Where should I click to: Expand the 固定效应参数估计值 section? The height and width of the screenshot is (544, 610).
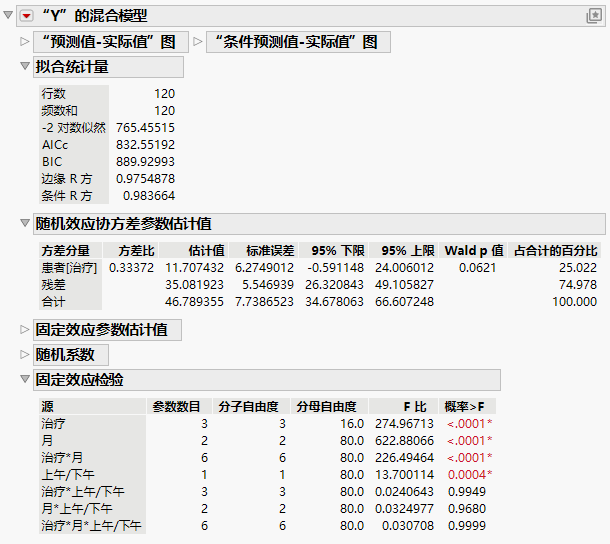pos(25,330)
